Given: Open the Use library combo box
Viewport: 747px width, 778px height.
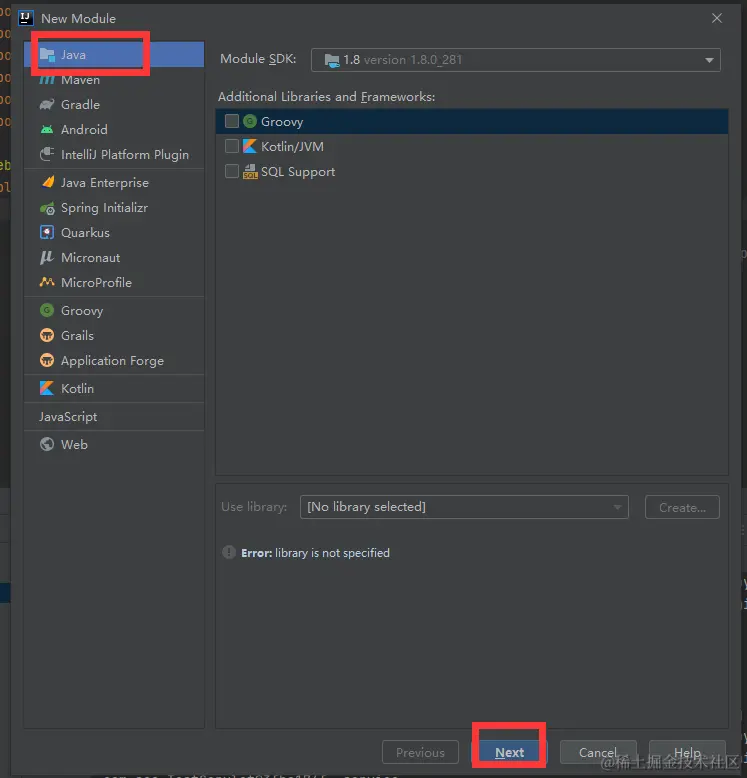Looking at the screenshot, I should pyautogui.click(x=464, y=507).
